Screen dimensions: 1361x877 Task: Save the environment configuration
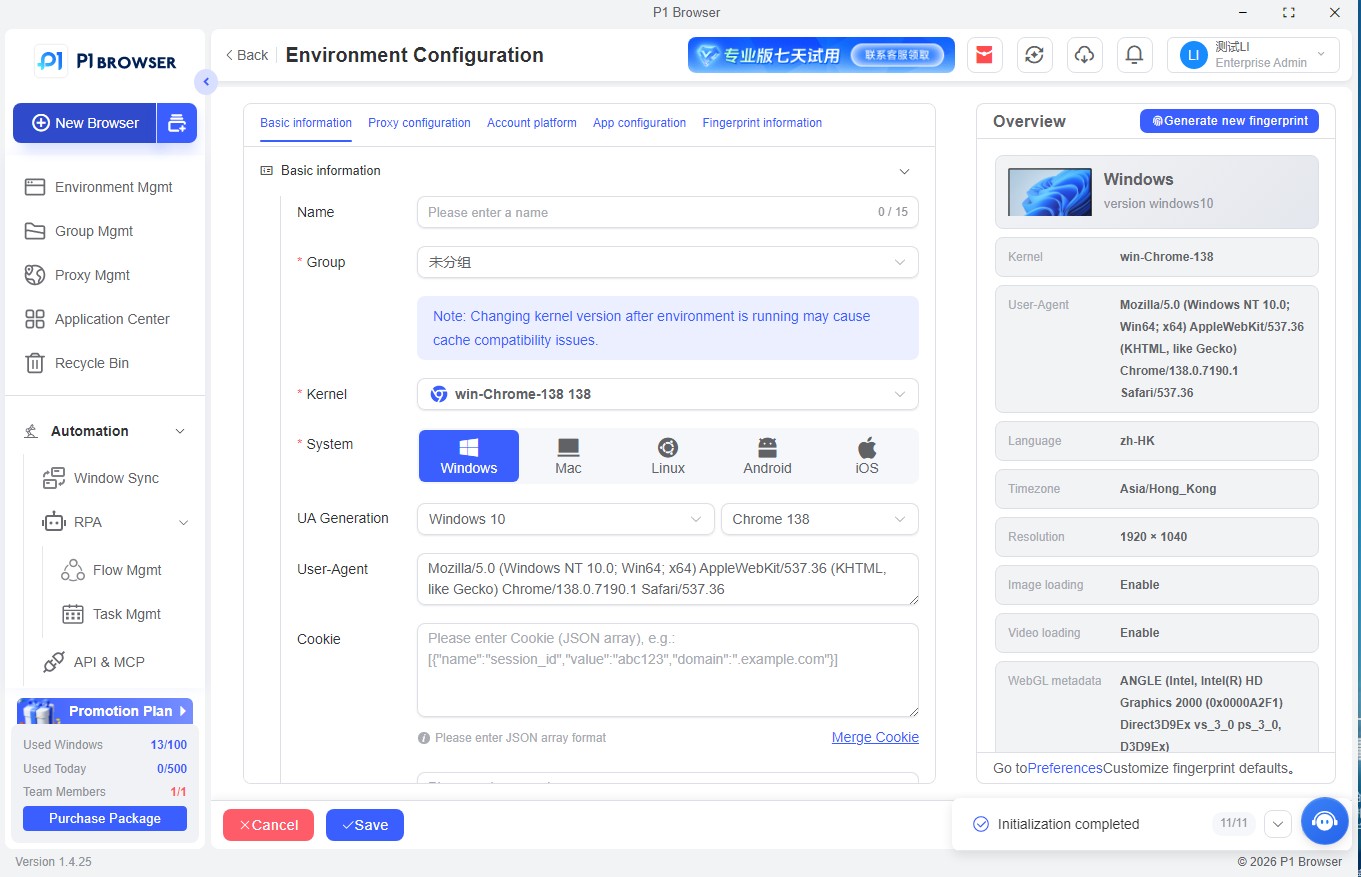click(365, 825)
